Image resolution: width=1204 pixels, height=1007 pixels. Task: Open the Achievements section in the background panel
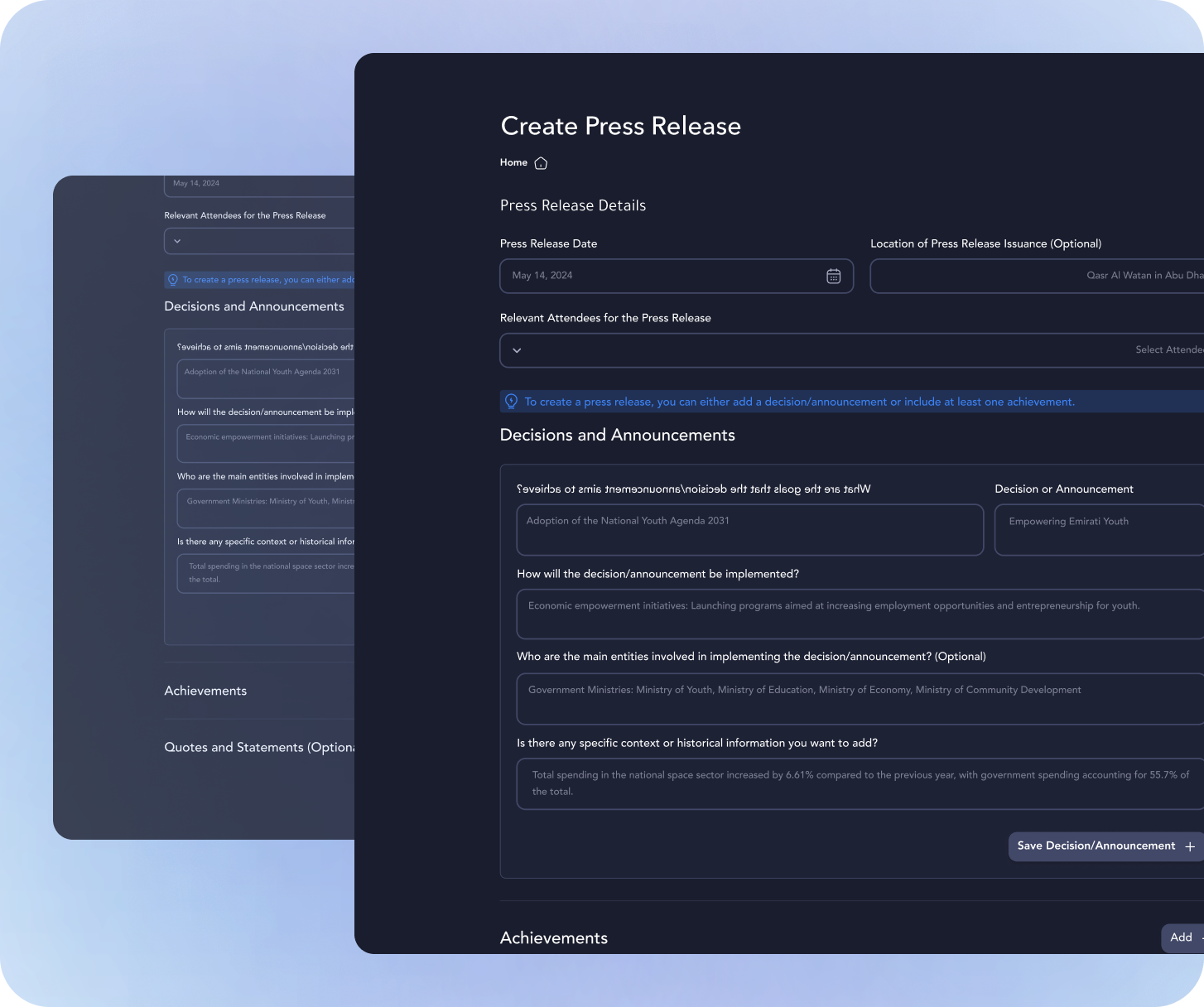[206, 691]
